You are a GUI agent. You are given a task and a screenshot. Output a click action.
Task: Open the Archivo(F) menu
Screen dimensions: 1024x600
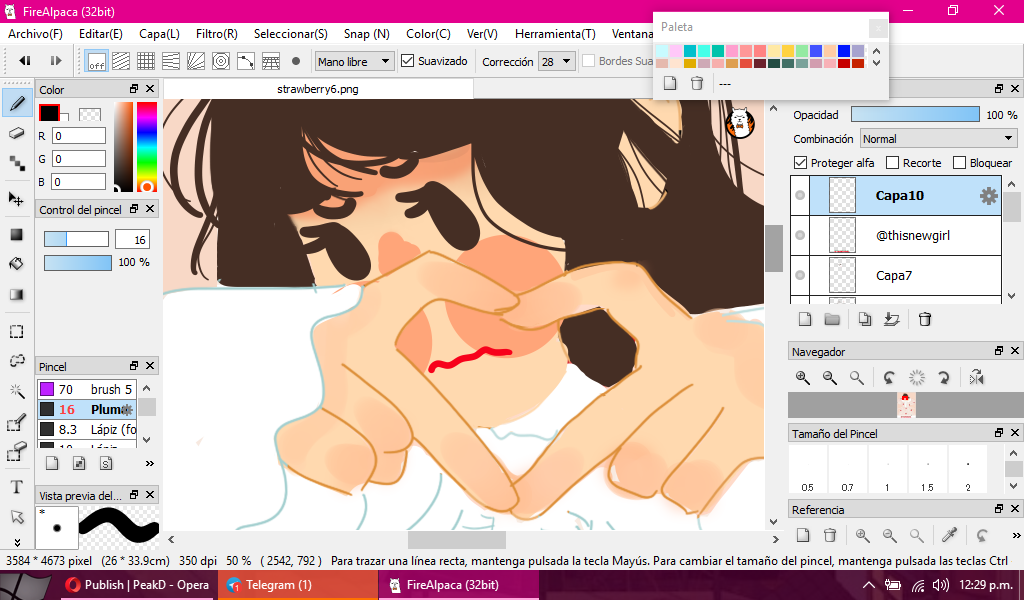35,34
